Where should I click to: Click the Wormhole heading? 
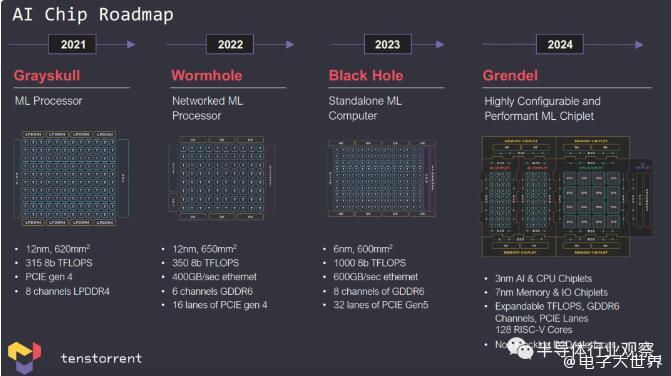(x=207, y=76)
